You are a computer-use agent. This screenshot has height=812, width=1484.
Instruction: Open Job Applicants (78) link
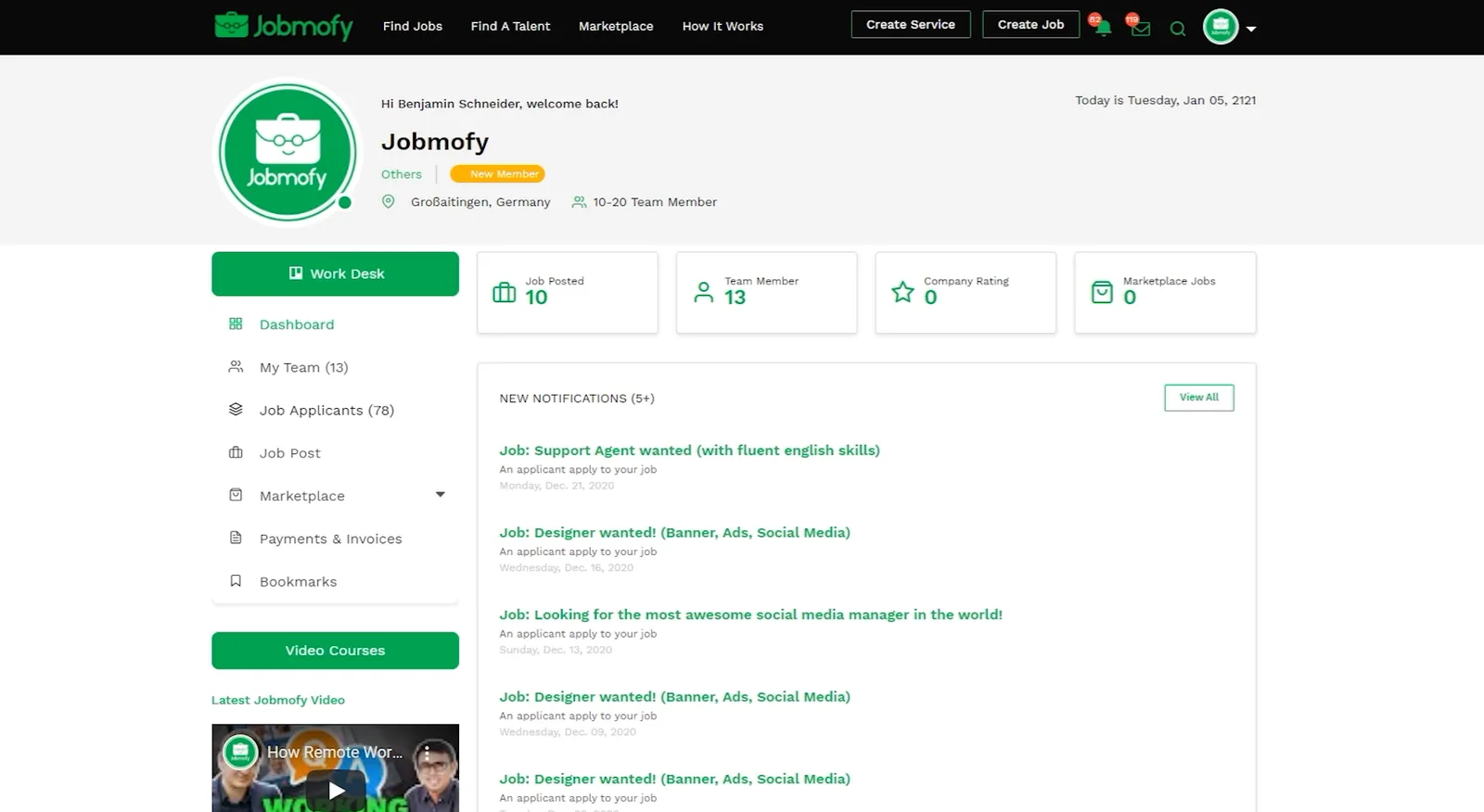click(x=326, y=410)
